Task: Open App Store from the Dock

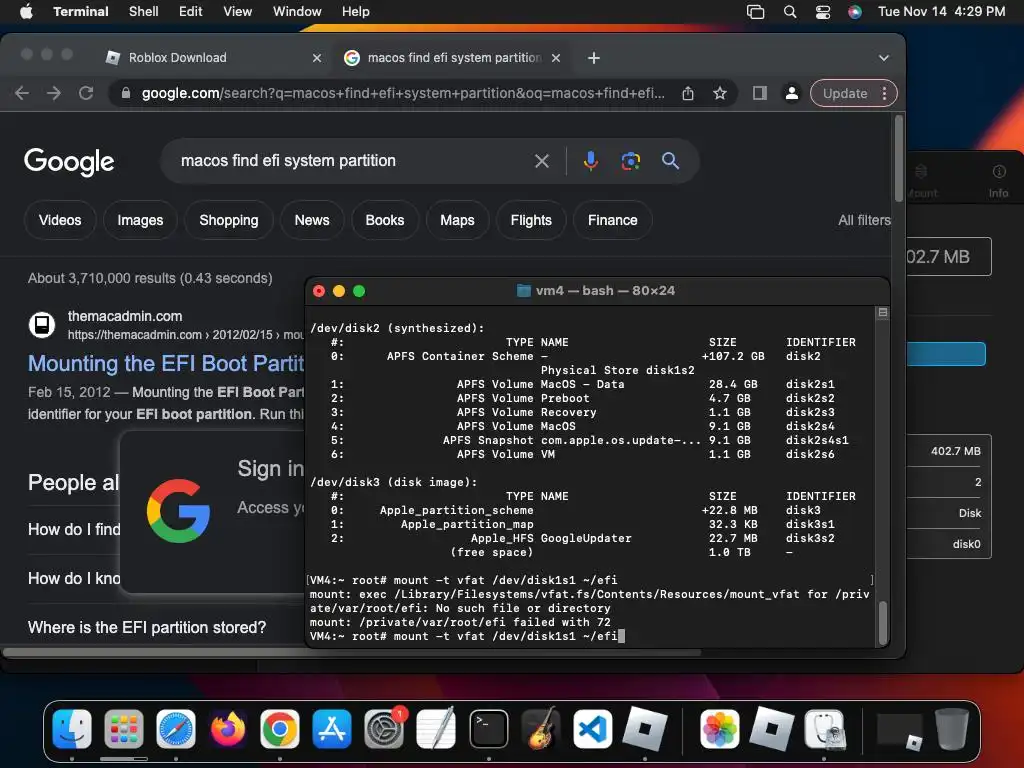Action: 332,728
